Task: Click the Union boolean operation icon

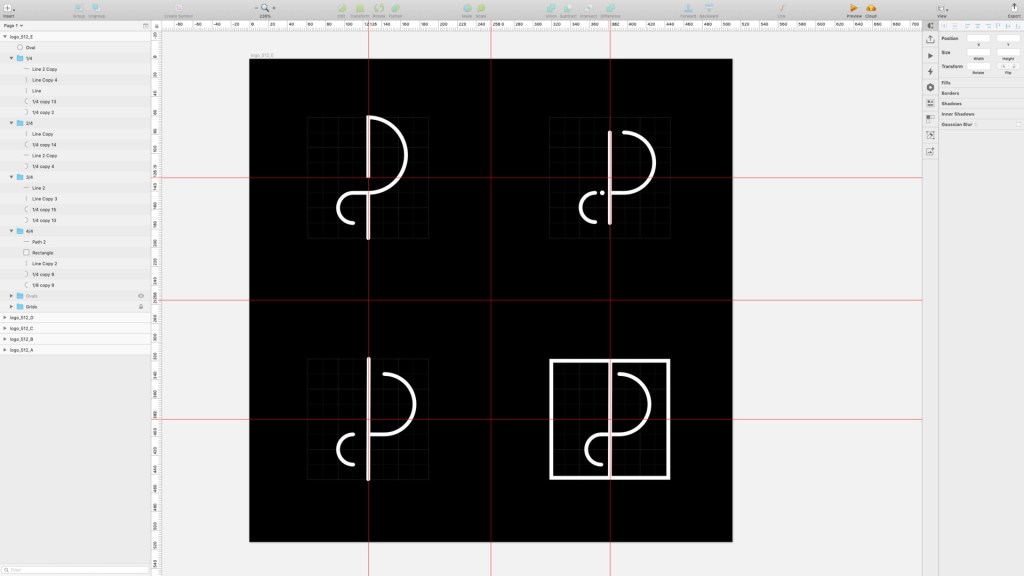Action: pos(551,8)
